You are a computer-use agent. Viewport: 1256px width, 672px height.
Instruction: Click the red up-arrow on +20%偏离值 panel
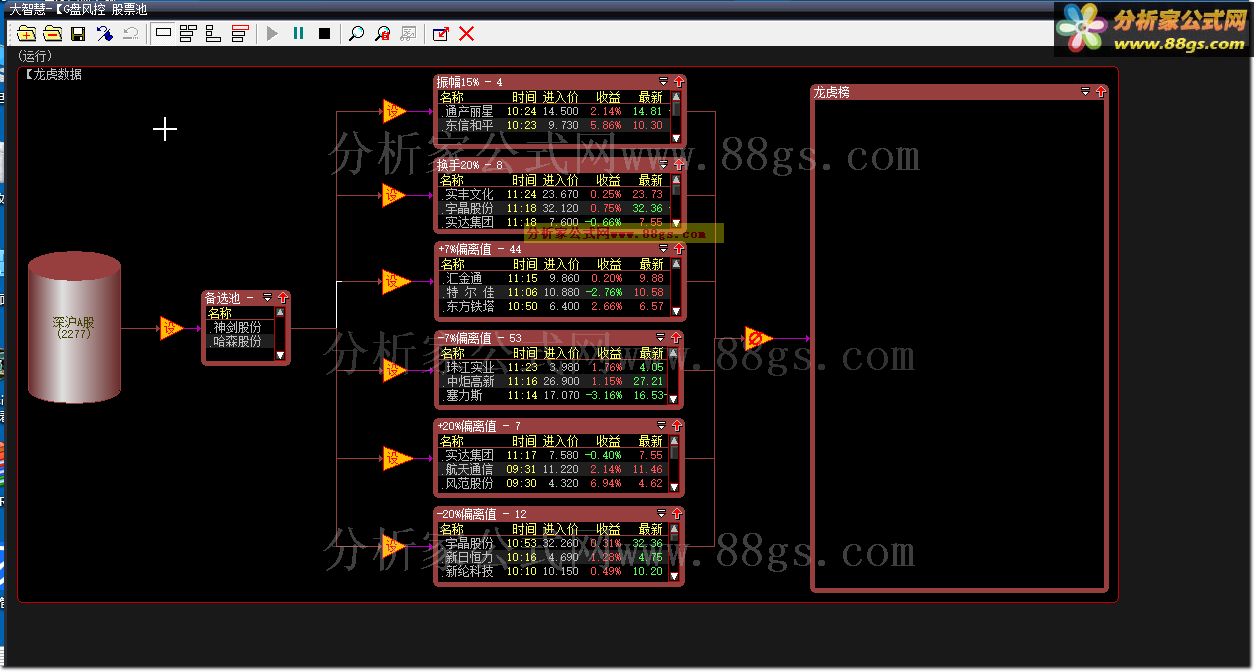tap(678, 426)
